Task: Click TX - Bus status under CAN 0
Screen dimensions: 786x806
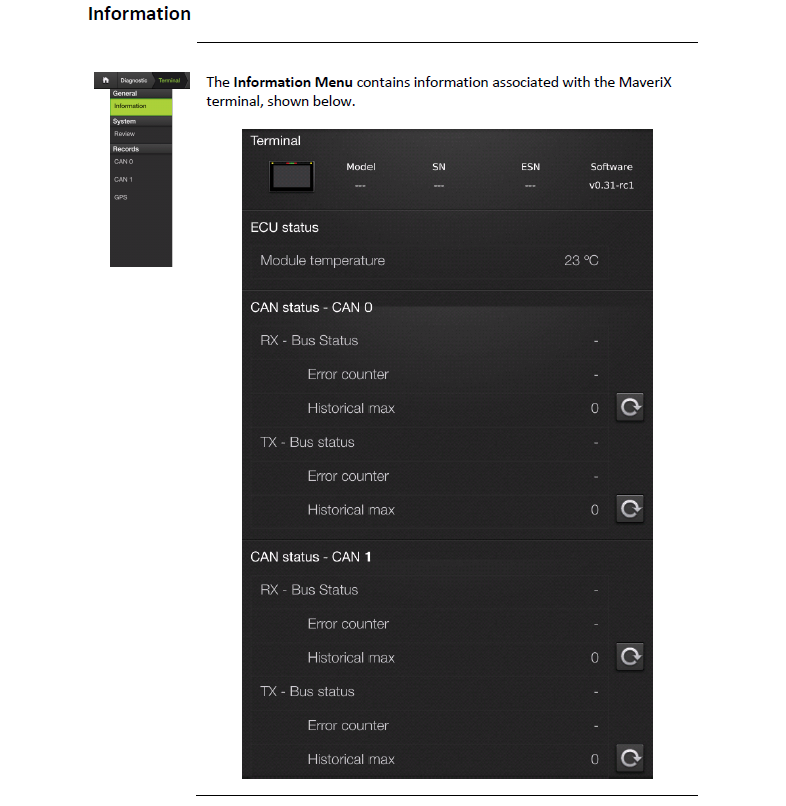Action: point(307,443)
